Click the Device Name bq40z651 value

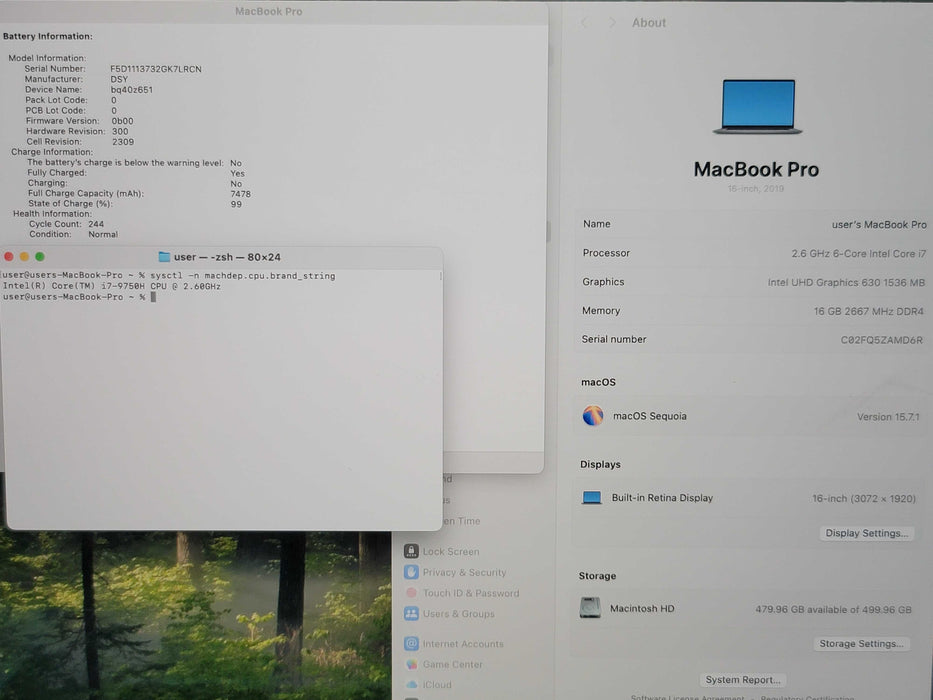132,90
